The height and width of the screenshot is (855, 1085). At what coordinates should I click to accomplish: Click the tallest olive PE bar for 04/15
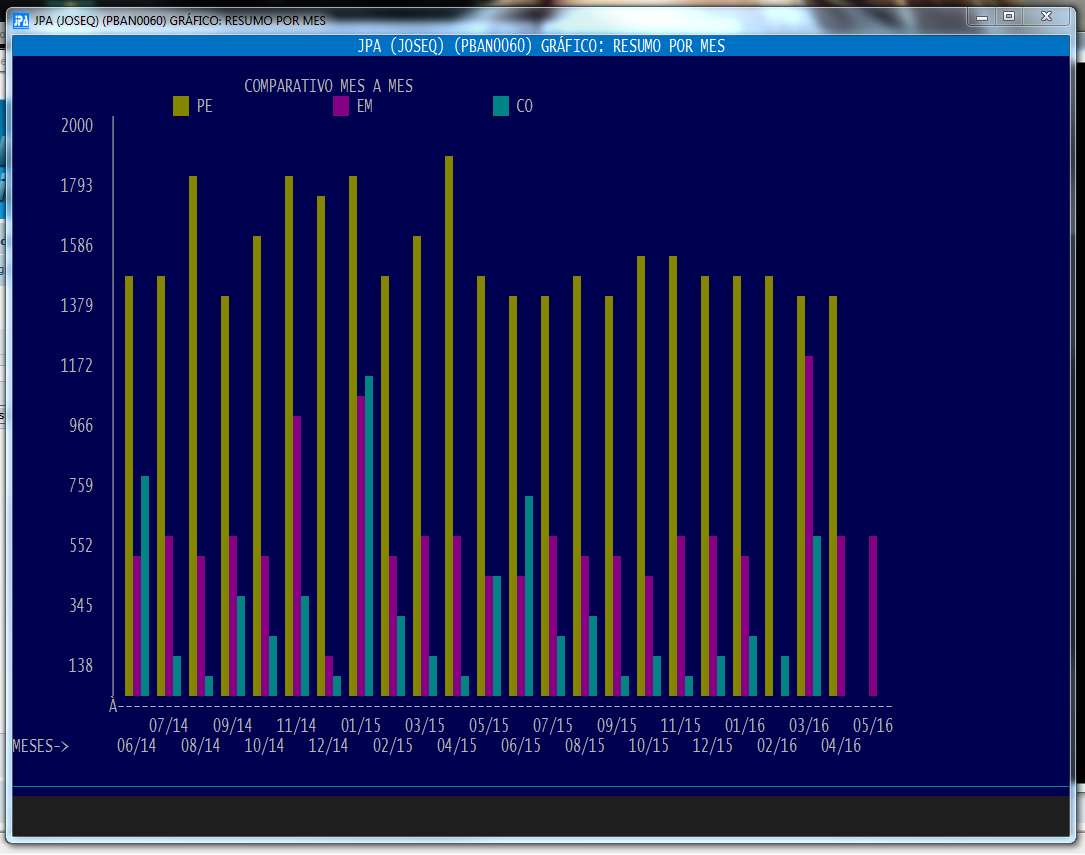click(449, 425)
